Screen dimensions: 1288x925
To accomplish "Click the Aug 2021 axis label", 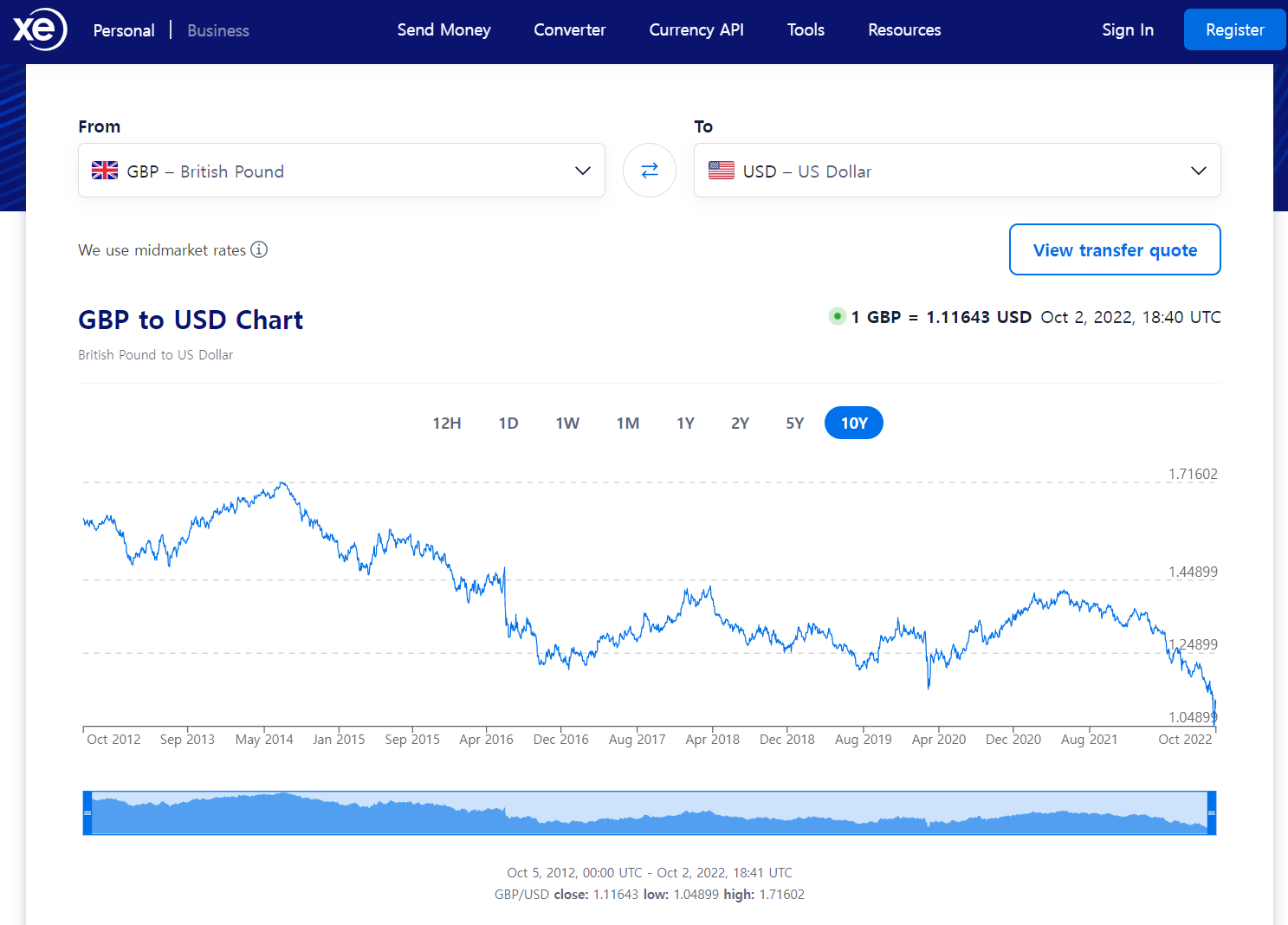I will pos(1089,739).
